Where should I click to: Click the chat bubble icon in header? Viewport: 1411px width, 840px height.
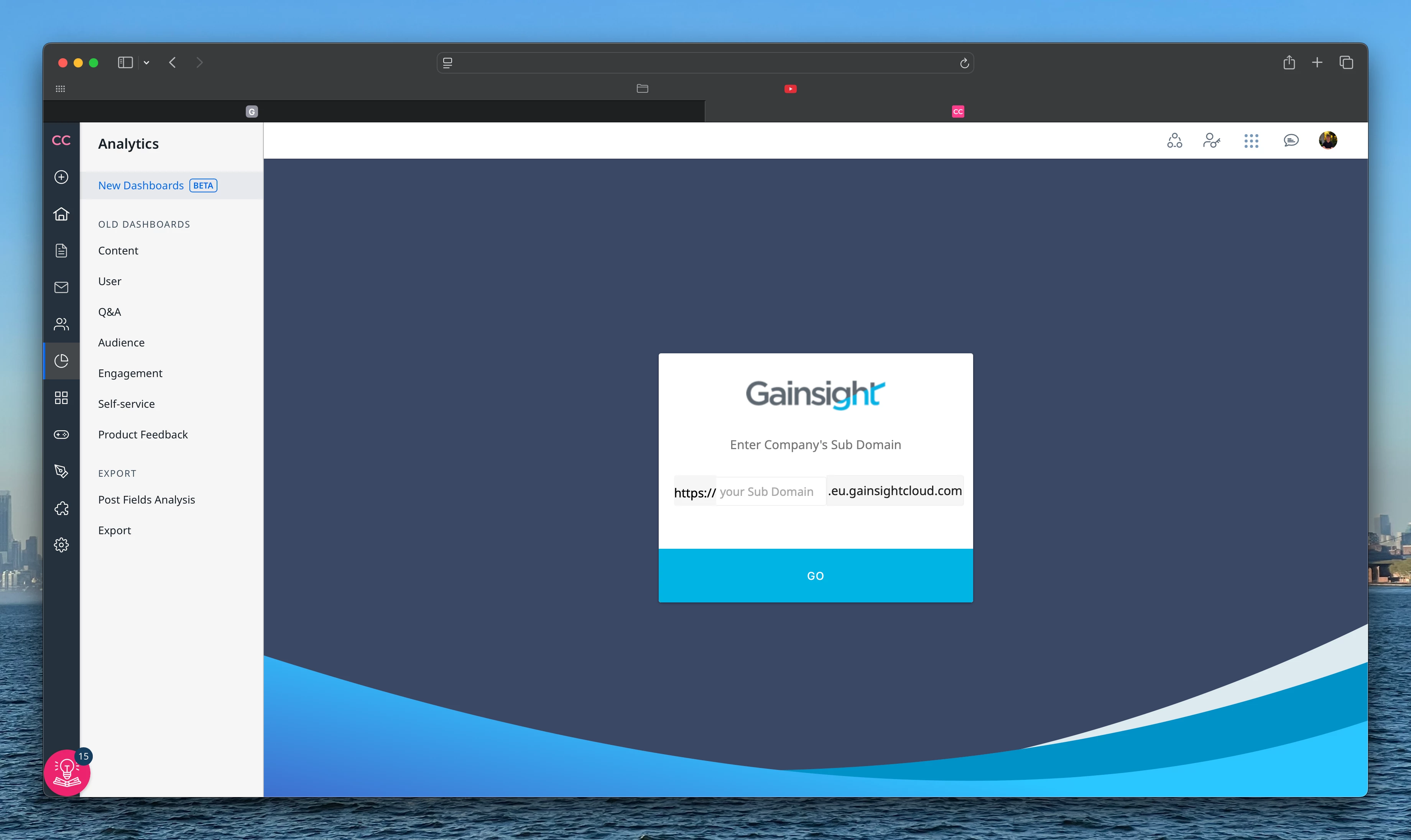click(1291, 140)
